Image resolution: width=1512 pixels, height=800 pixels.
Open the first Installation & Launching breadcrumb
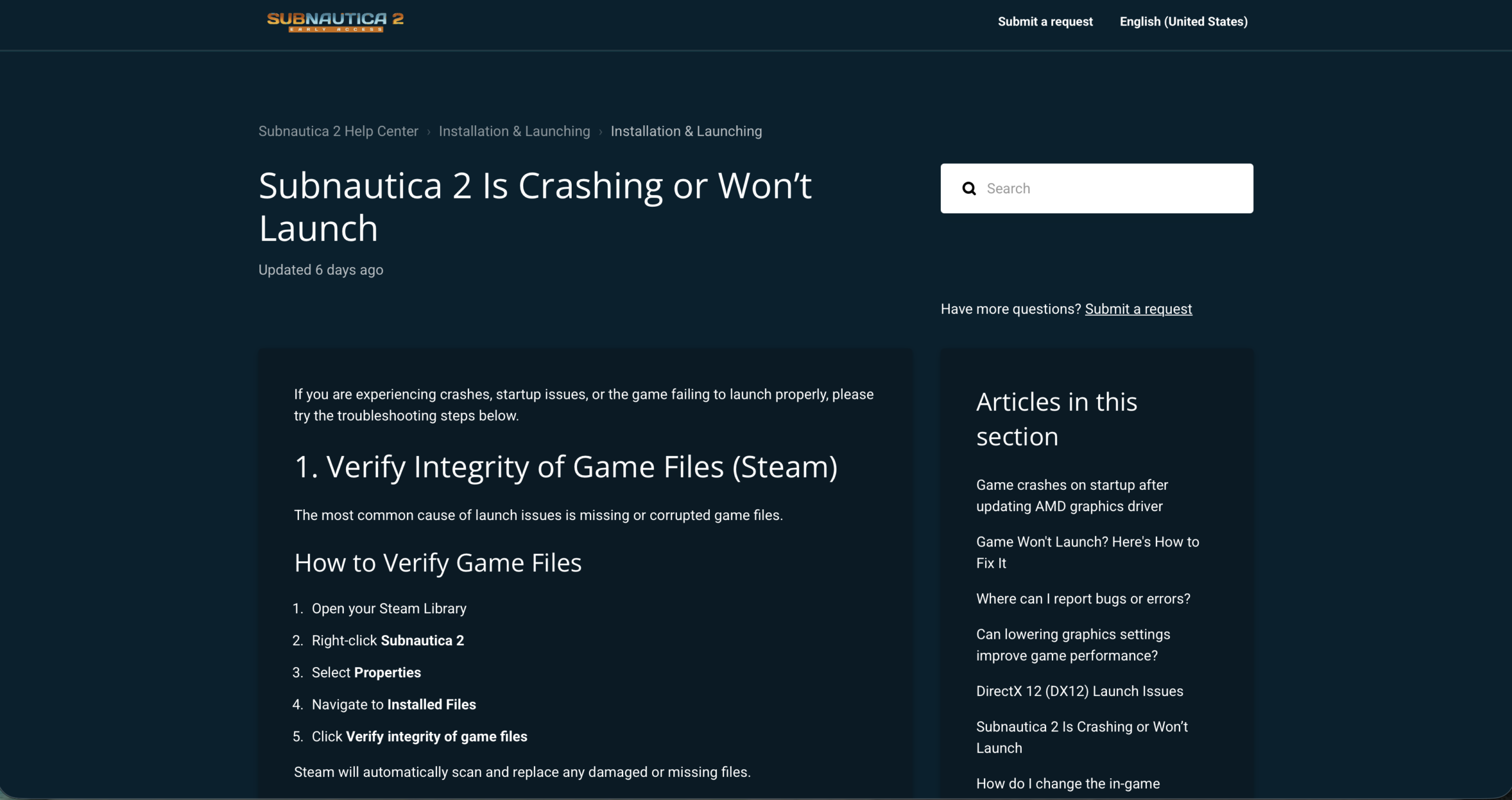(514, 131)
